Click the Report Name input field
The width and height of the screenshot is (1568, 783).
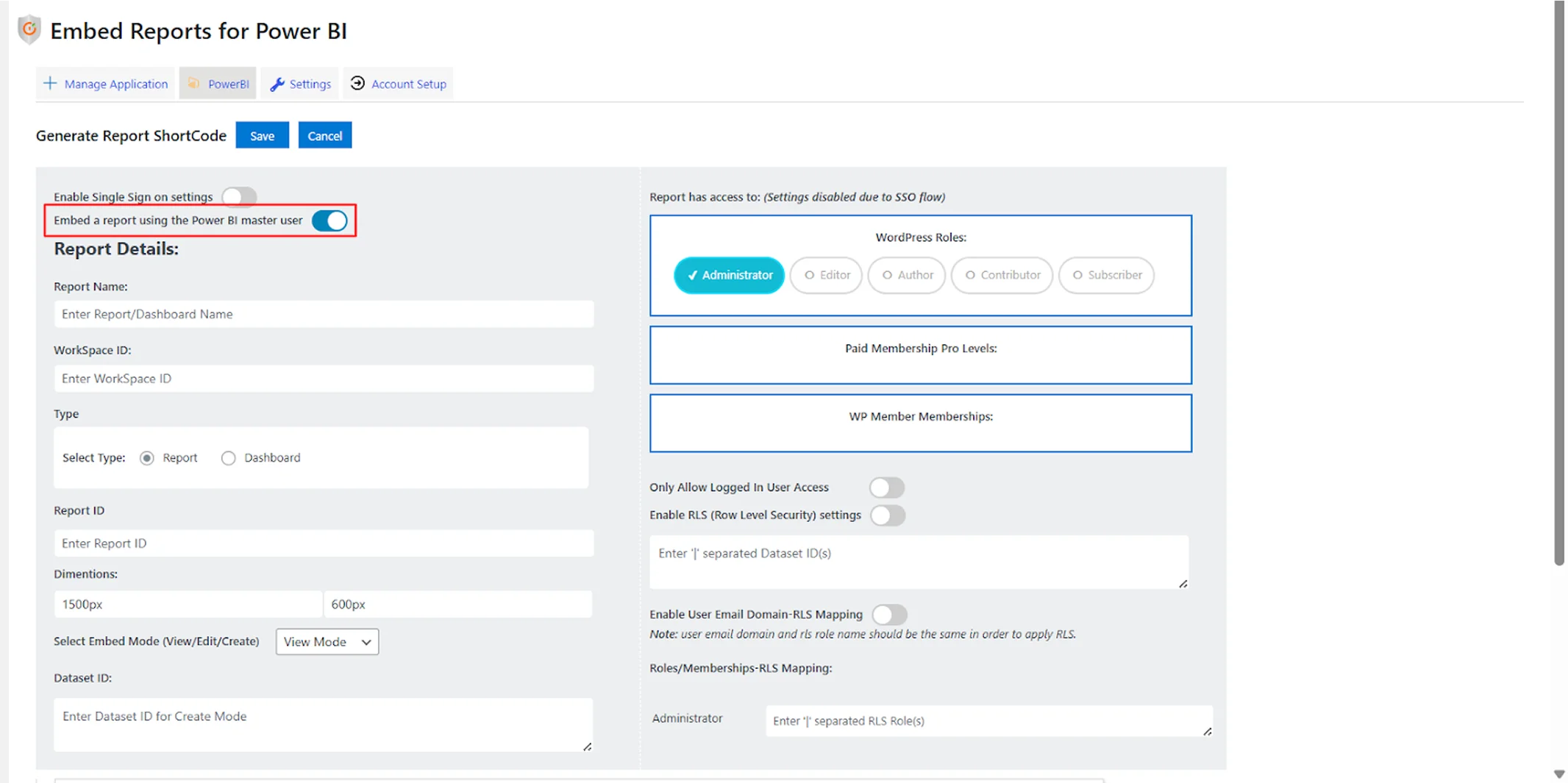click(324, 314)
